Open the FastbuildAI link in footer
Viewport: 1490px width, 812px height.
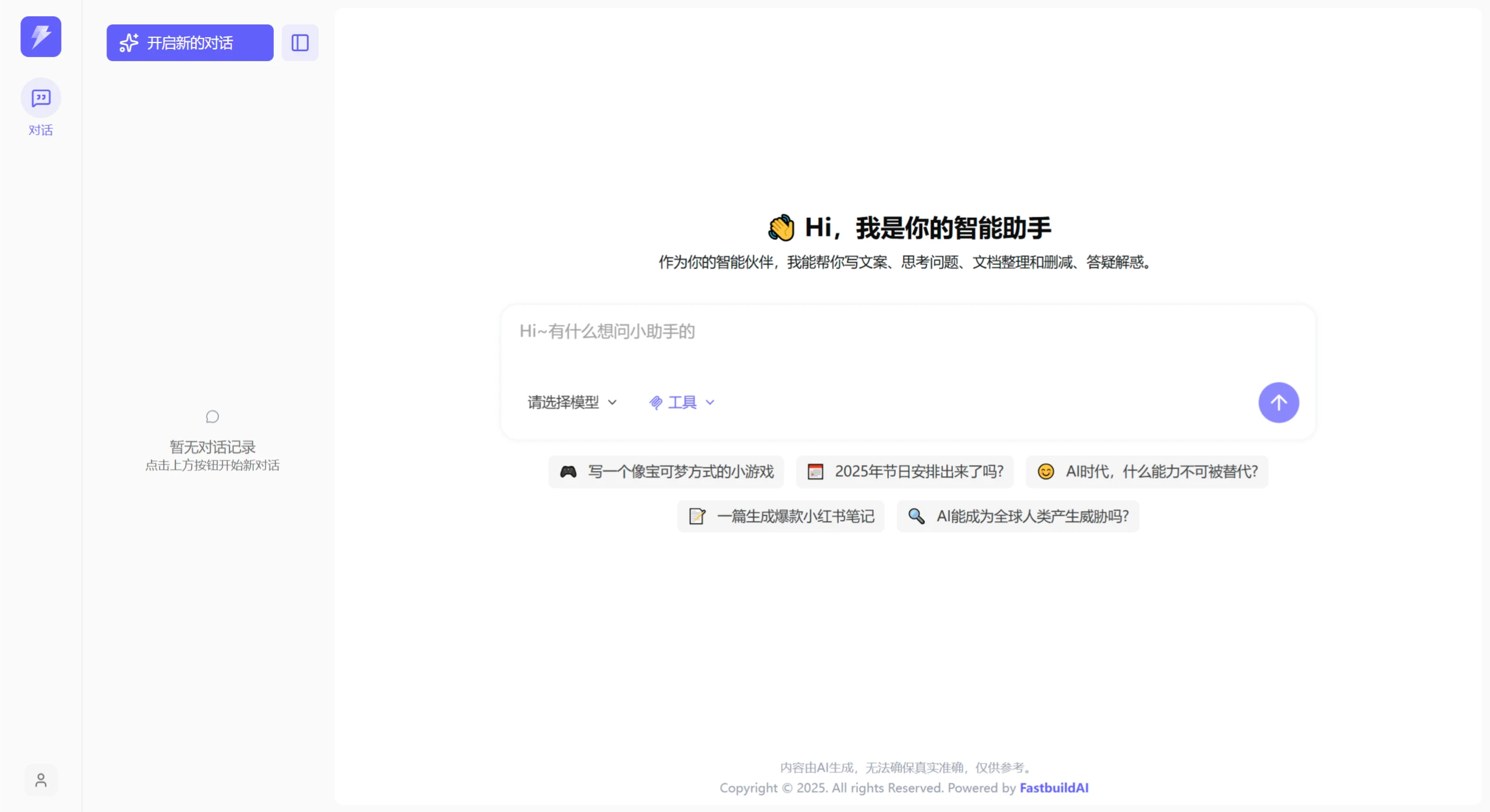tap(1054, 788)
